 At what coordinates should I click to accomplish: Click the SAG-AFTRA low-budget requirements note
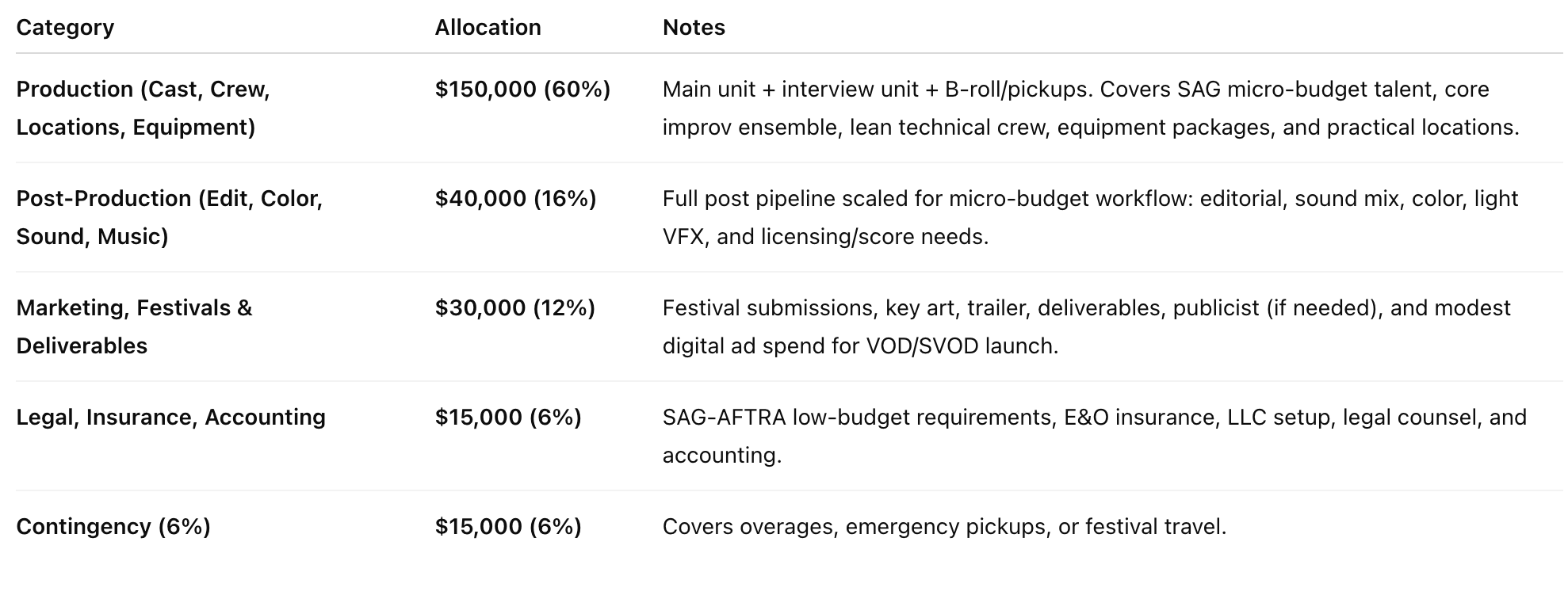pos(1095,436)
